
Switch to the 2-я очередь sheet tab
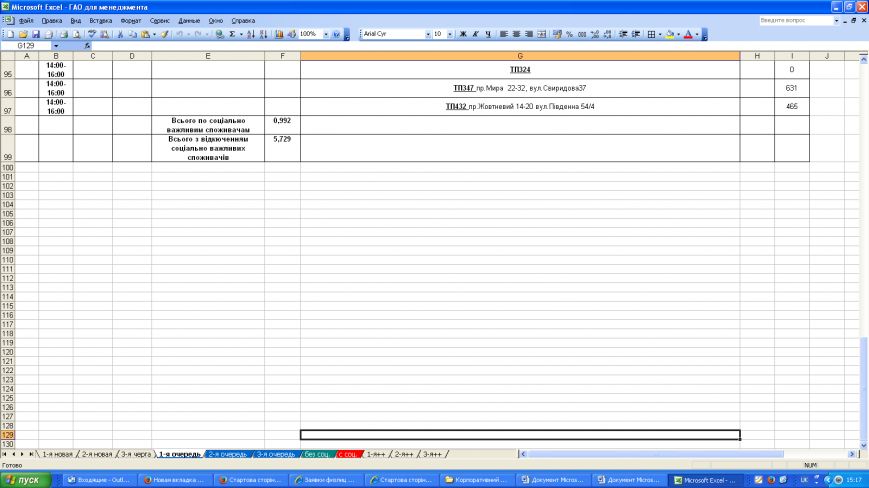228,454
